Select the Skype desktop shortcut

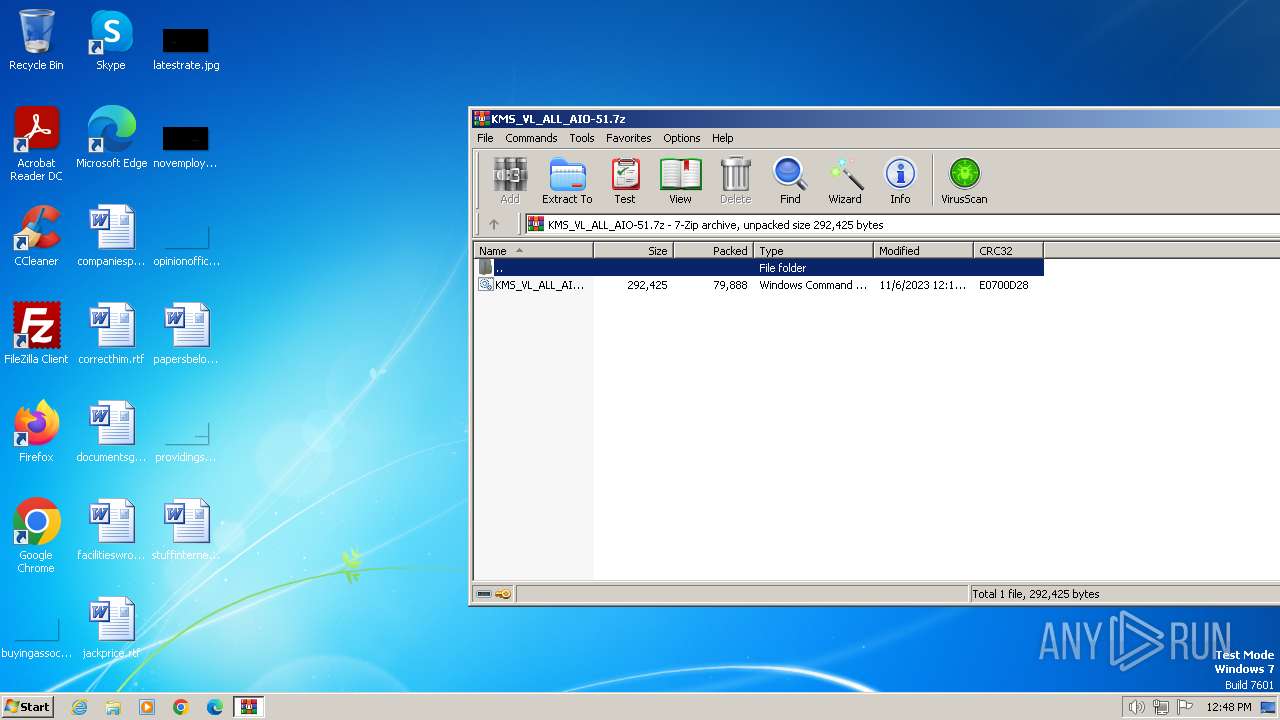111,40
